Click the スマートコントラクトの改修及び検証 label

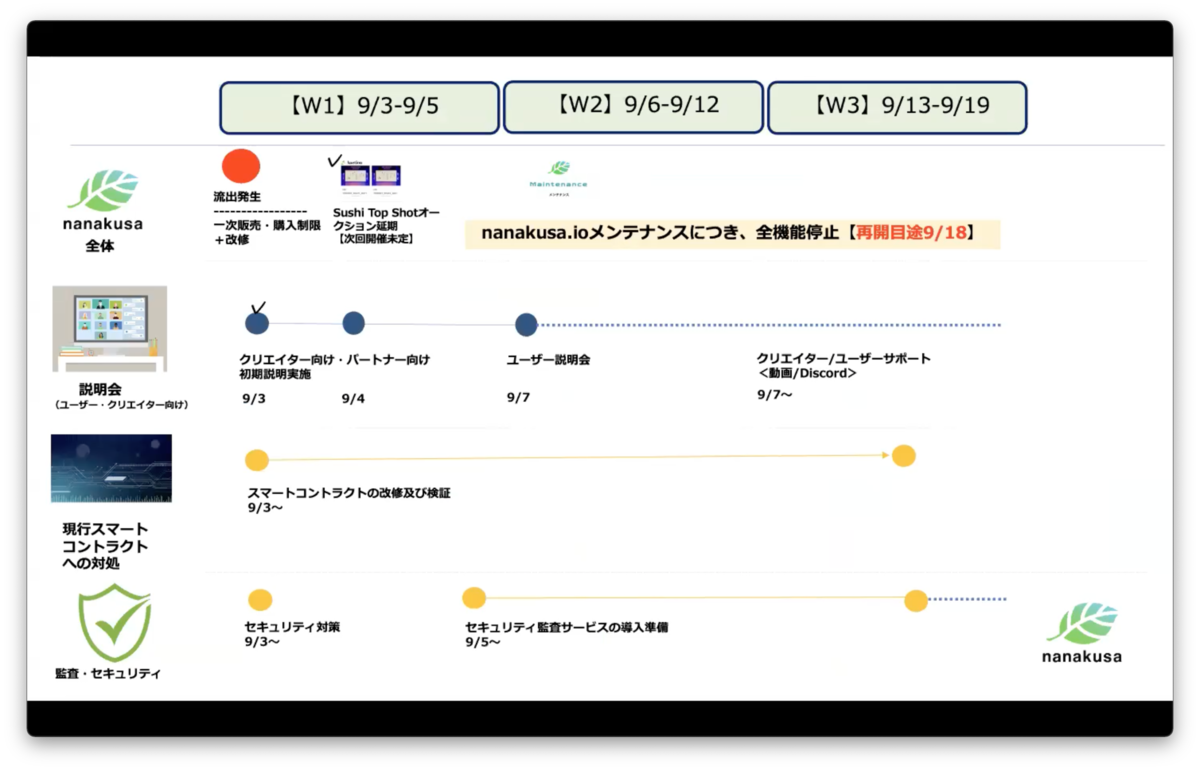(349, 492)
